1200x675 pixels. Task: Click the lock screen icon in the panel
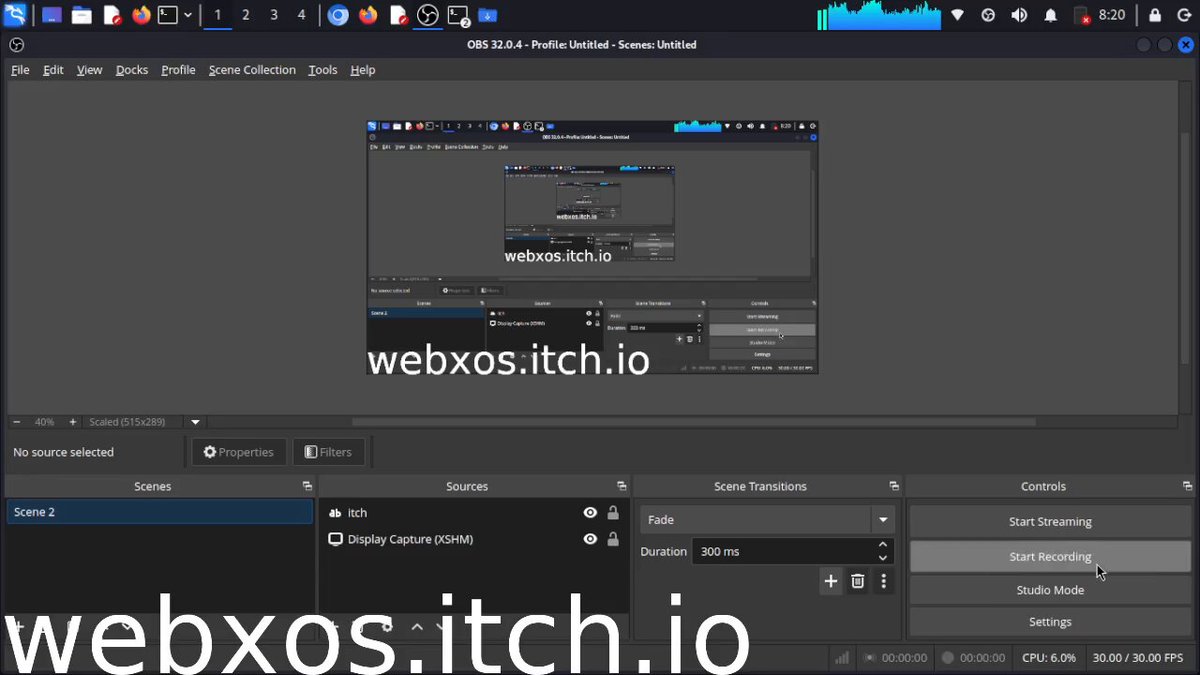(1155, 15)
